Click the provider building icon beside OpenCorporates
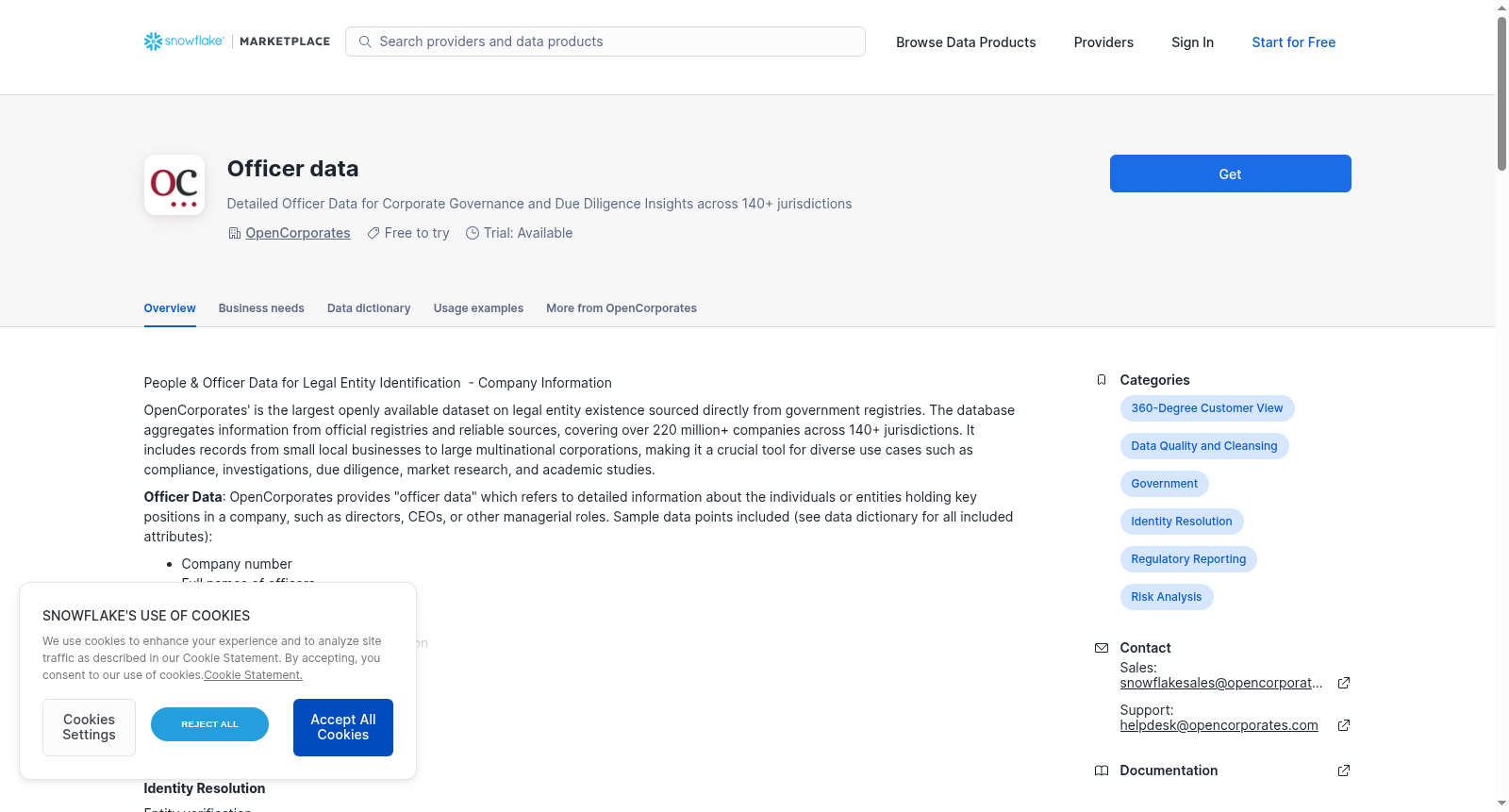This screenshot has width=1509, height=812. [x=235, y=233]
